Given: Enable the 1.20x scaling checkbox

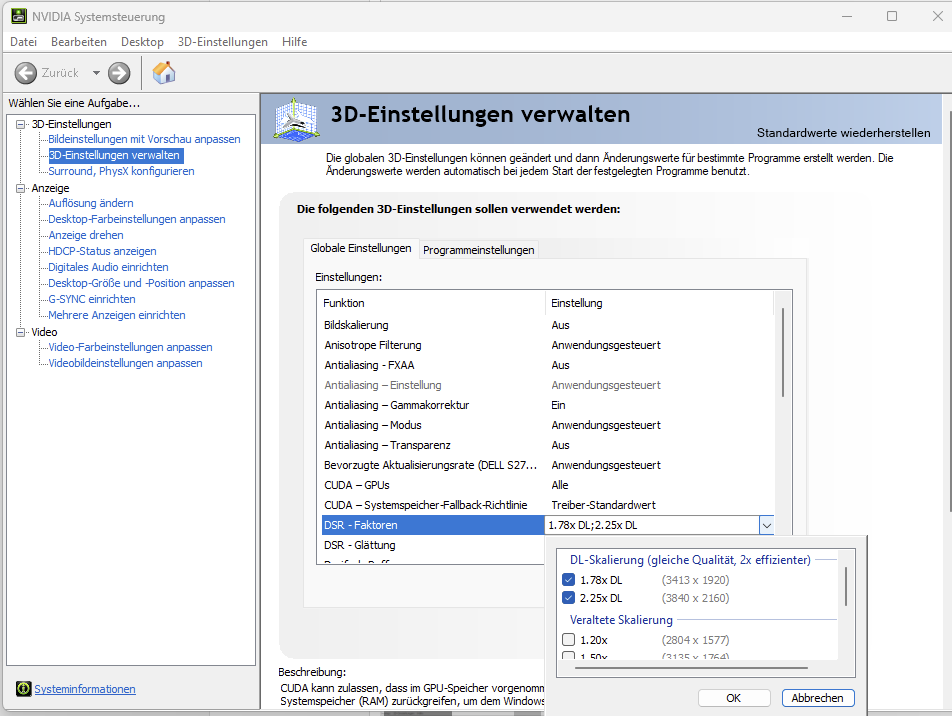Looking at the screenshot, I should [x=568, y=639].
